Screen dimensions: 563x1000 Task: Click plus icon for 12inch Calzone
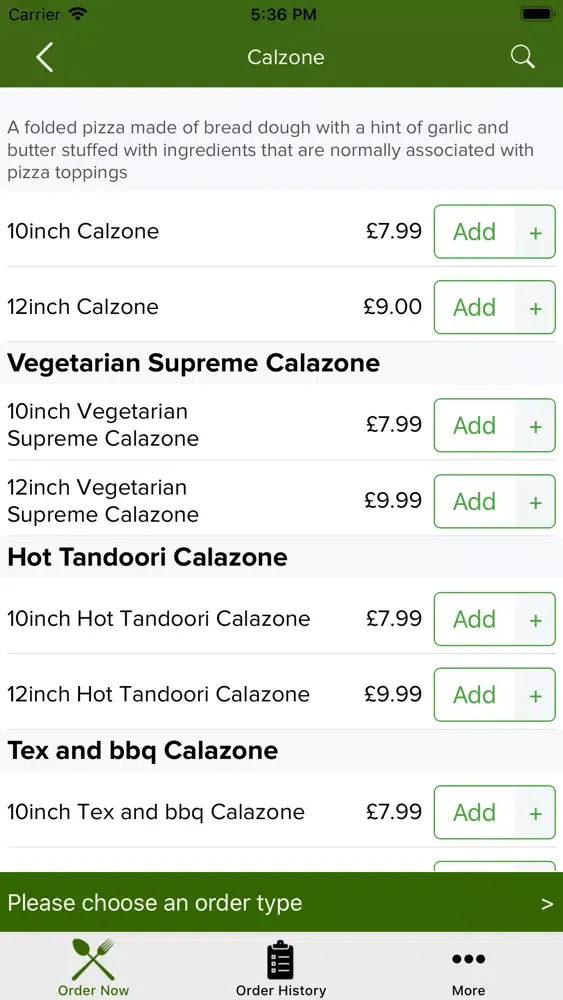click(x=536, y=308)
